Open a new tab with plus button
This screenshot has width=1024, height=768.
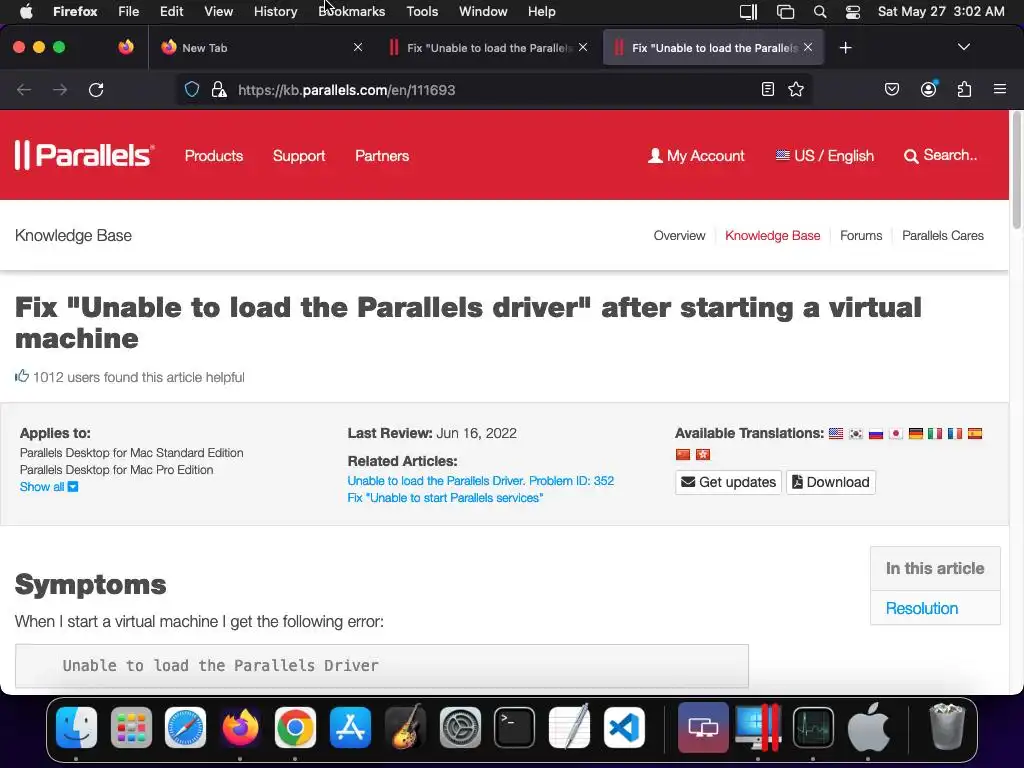tap(846, 48)
